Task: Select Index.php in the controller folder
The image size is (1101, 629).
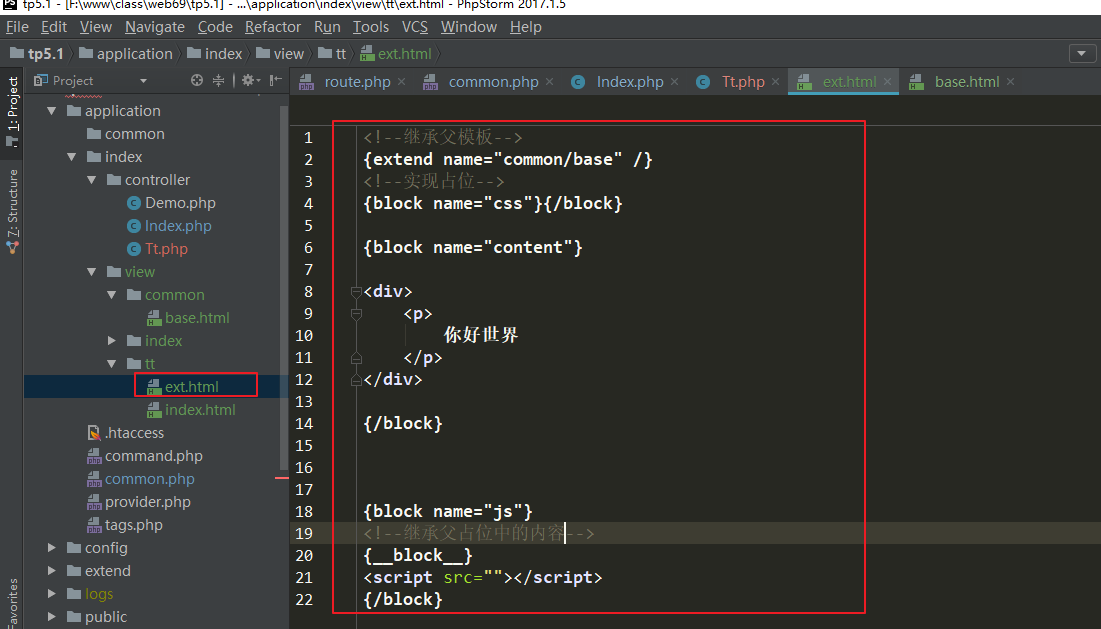Action: pyautogui.click(x=169, y=226)
